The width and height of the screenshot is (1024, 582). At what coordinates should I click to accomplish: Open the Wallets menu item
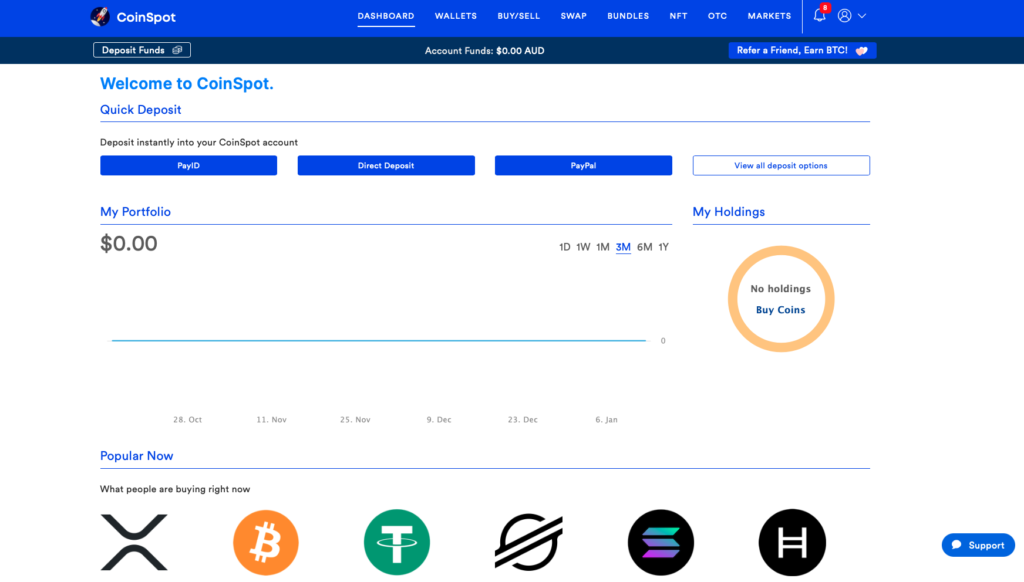(456, 16)
